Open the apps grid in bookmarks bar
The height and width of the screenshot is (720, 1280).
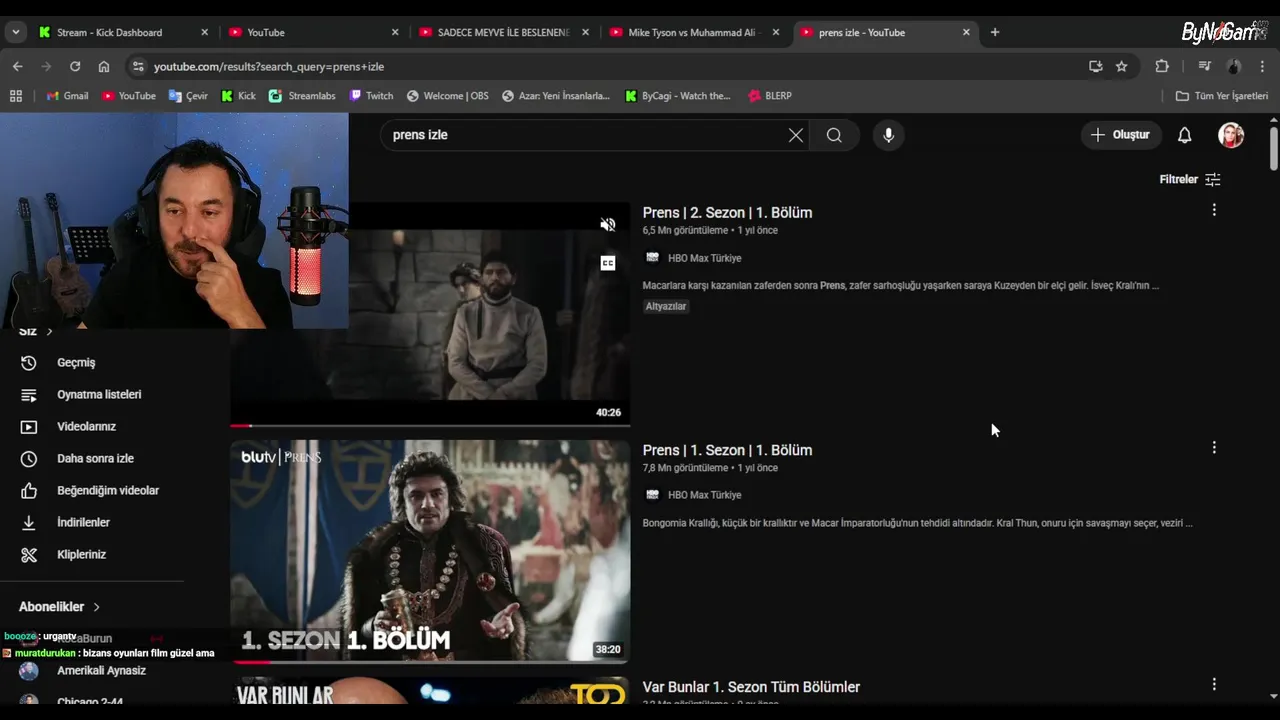coord(16,96)
